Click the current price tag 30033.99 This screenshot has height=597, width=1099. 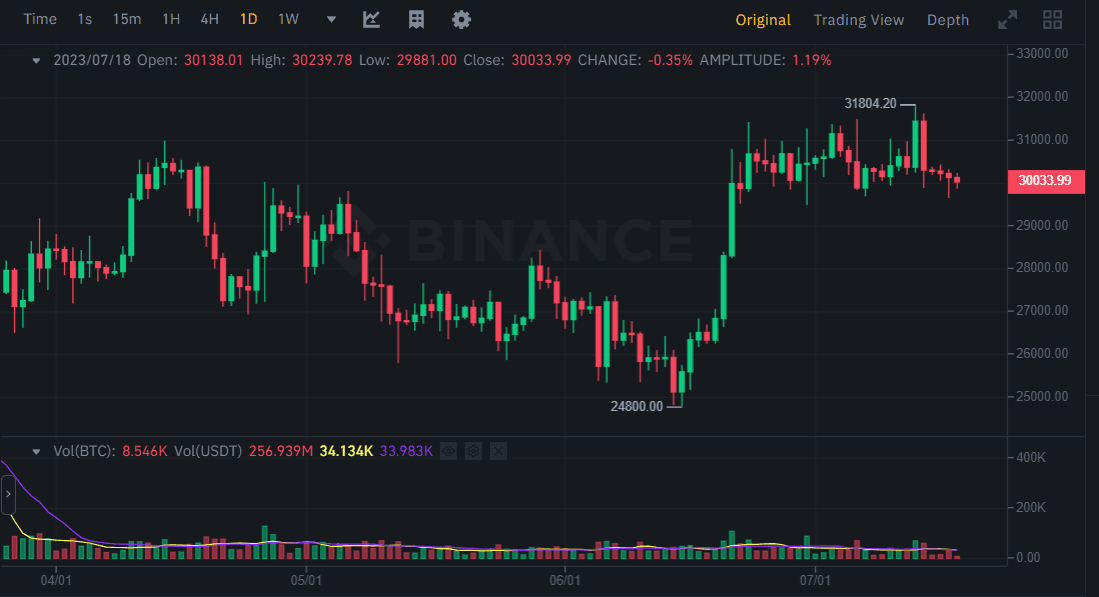coord(1045,181)
